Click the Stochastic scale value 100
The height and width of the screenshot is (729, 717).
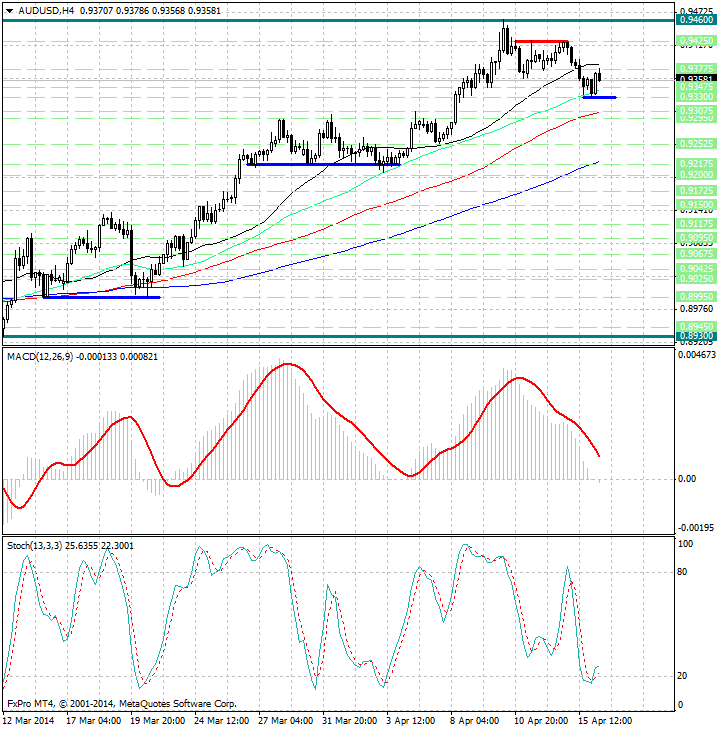click(x=685, y=543)
